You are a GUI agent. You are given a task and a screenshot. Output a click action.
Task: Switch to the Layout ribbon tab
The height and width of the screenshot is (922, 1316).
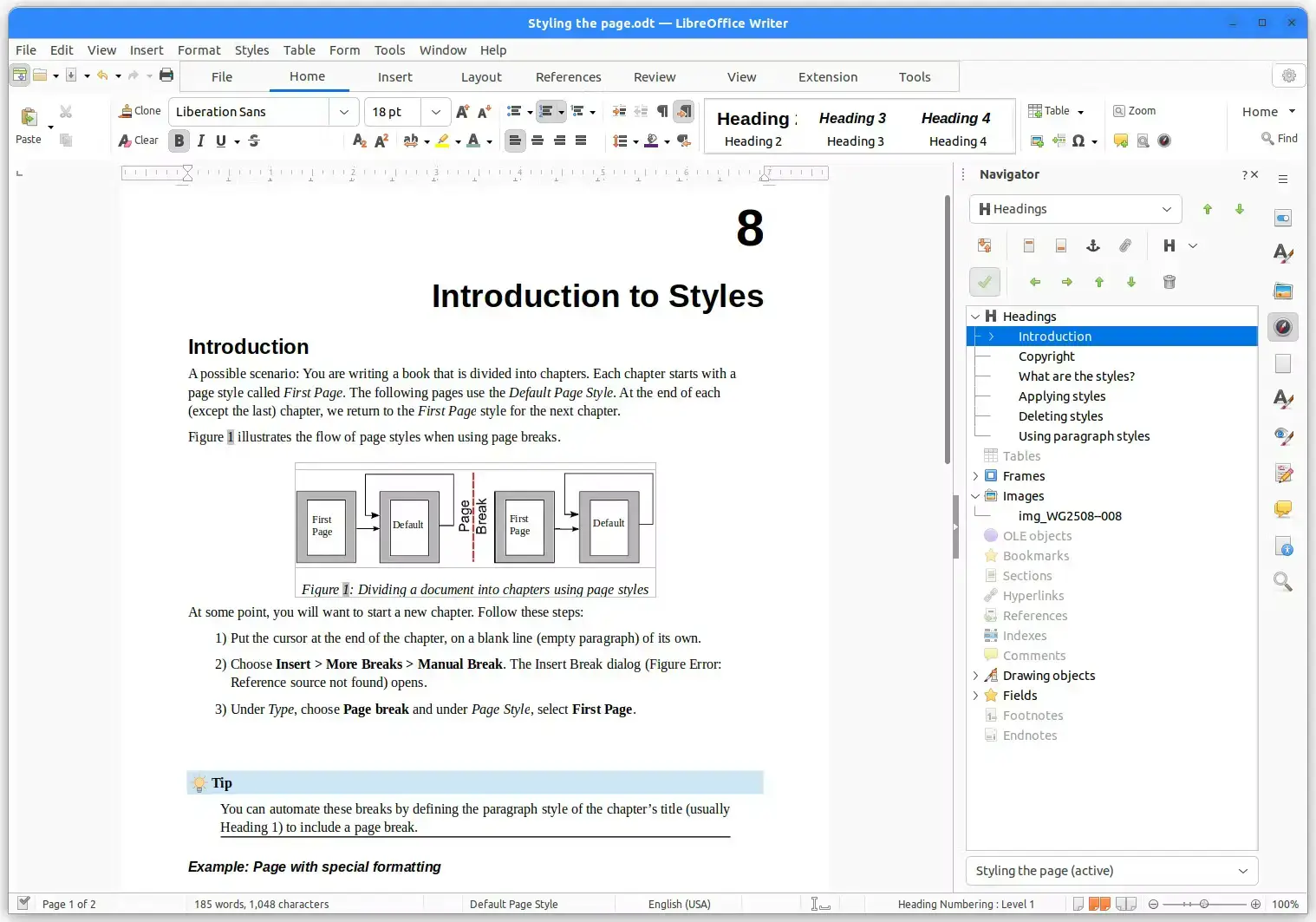pos(481,77)
